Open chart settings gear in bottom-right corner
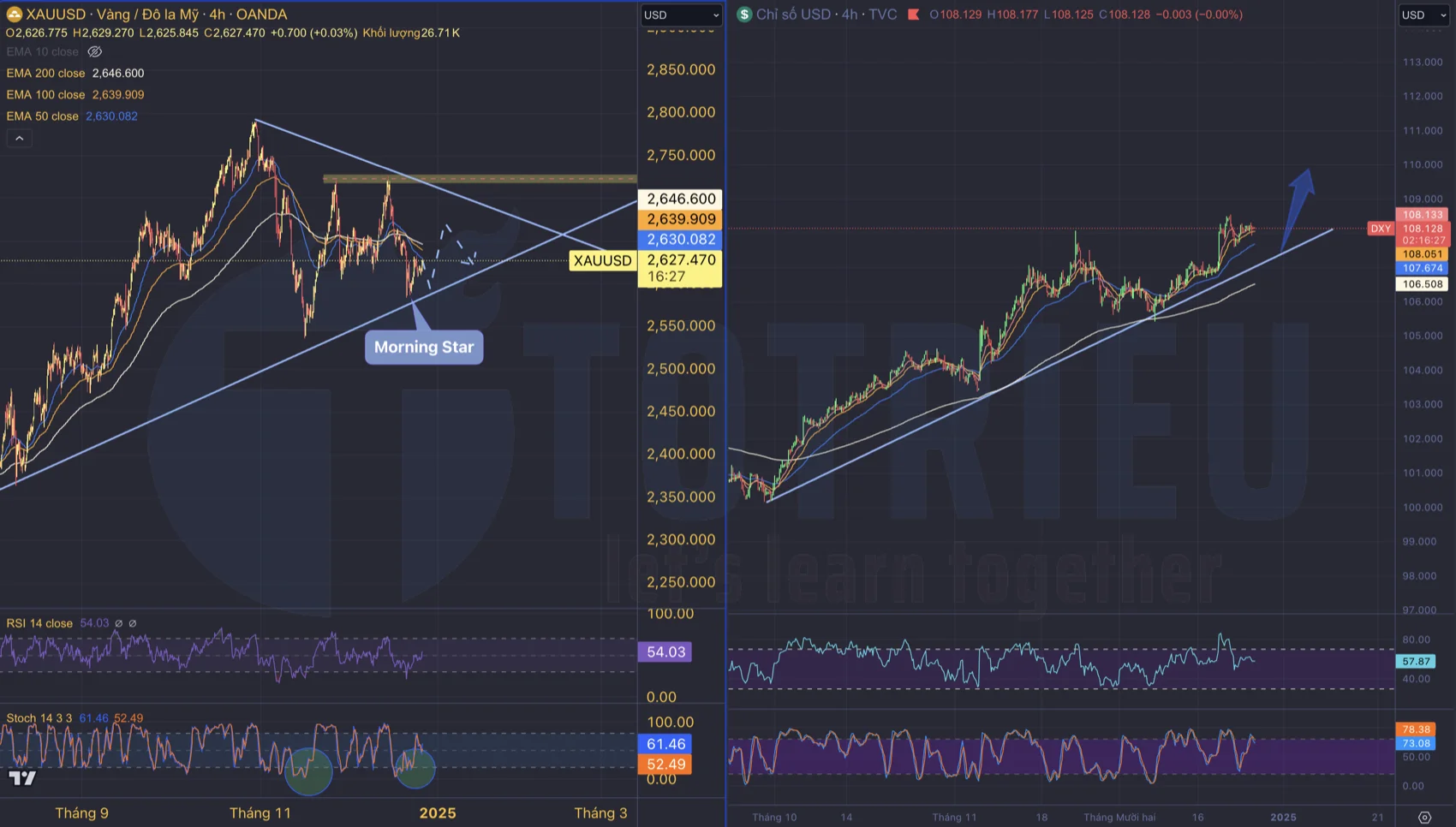This screenshot has height=827, width=1456. tap(1424, 818)
